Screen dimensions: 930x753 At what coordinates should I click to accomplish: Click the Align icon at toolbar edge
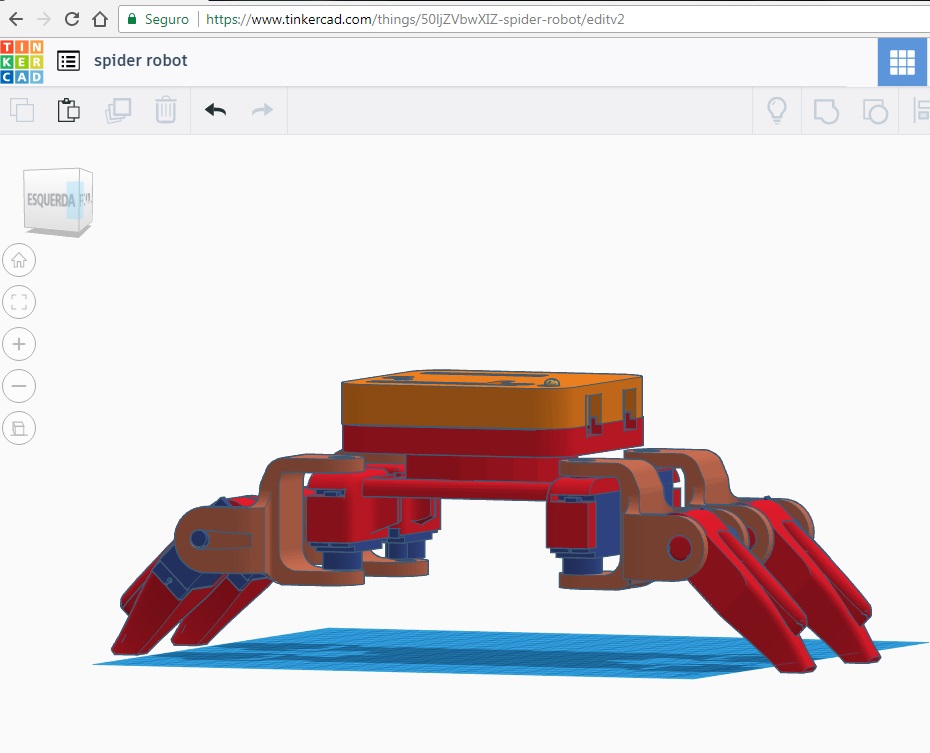921,111
